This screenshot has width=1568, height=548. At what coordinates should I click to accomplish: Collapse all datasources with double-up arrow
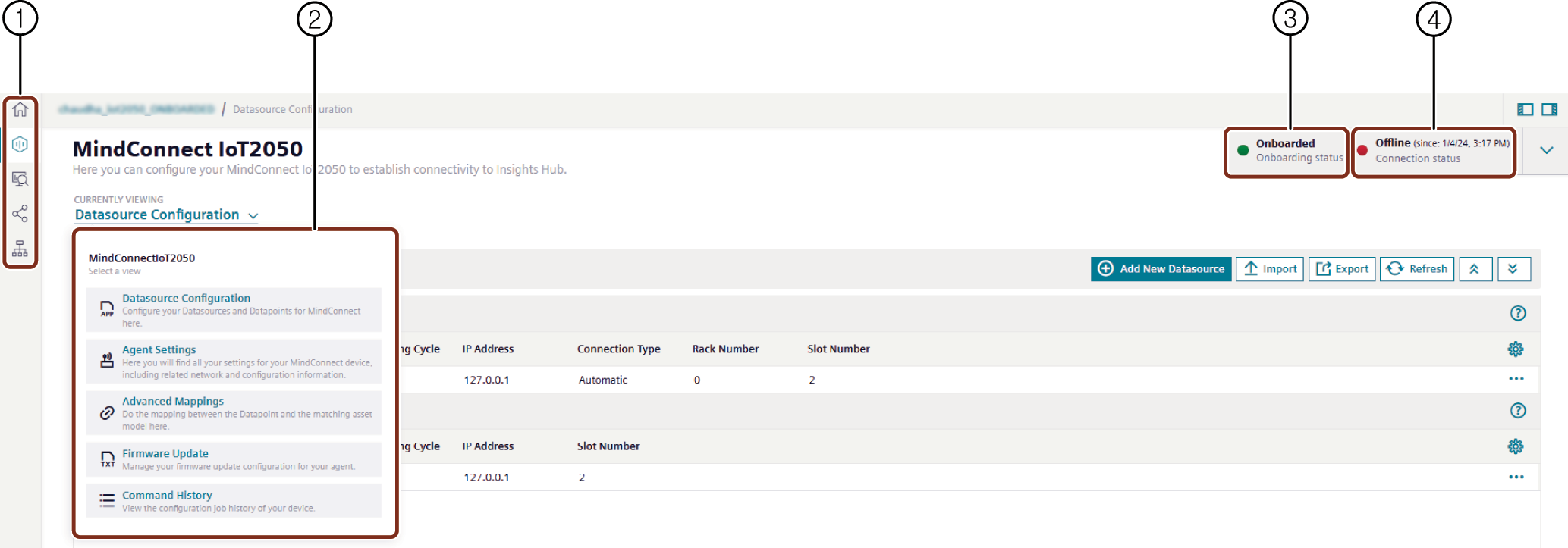(x=1475, y=269)
